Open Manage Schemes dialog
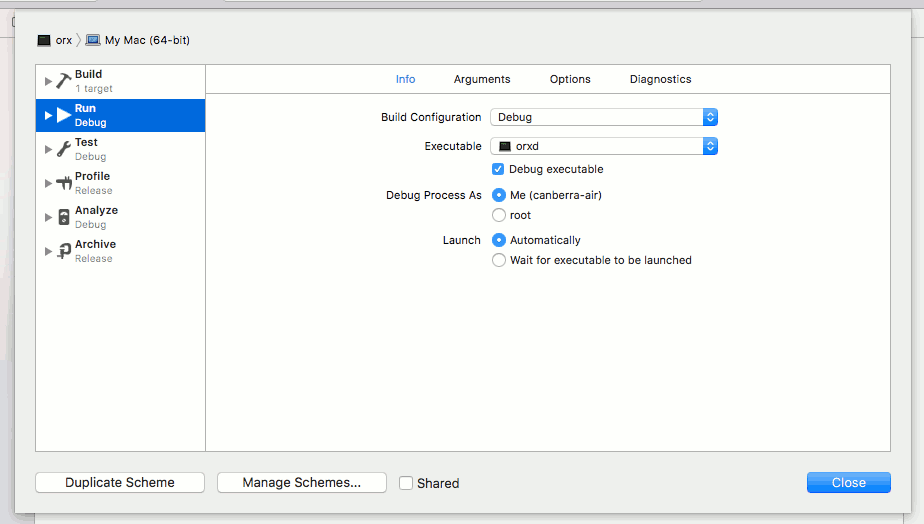Image resolution: width=924 pixels, height=524 pixels. (302, 482)
